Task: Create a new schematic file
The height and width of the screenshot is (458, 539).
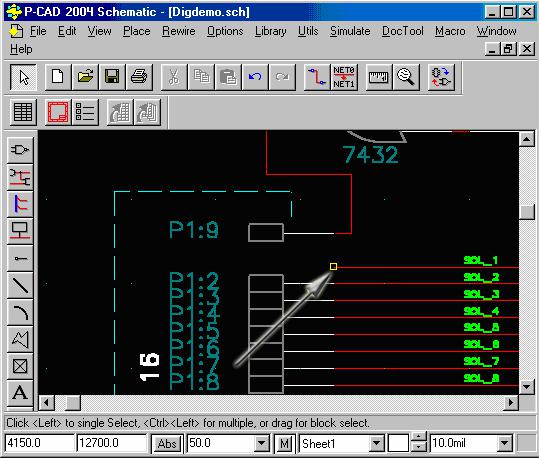Action: 58,77
